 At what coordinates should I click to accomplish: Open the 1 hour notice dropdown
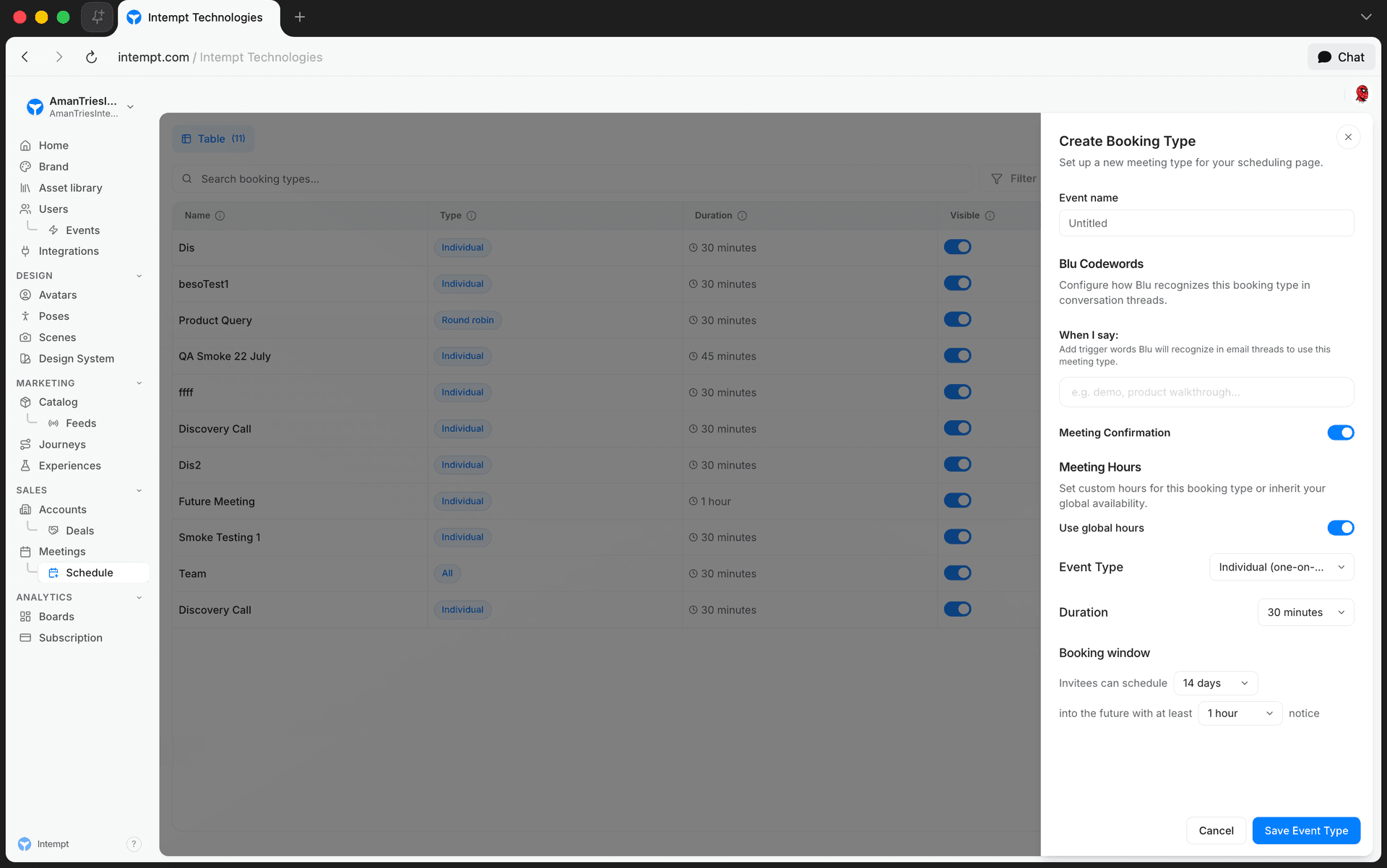(x=1240, y=713)
